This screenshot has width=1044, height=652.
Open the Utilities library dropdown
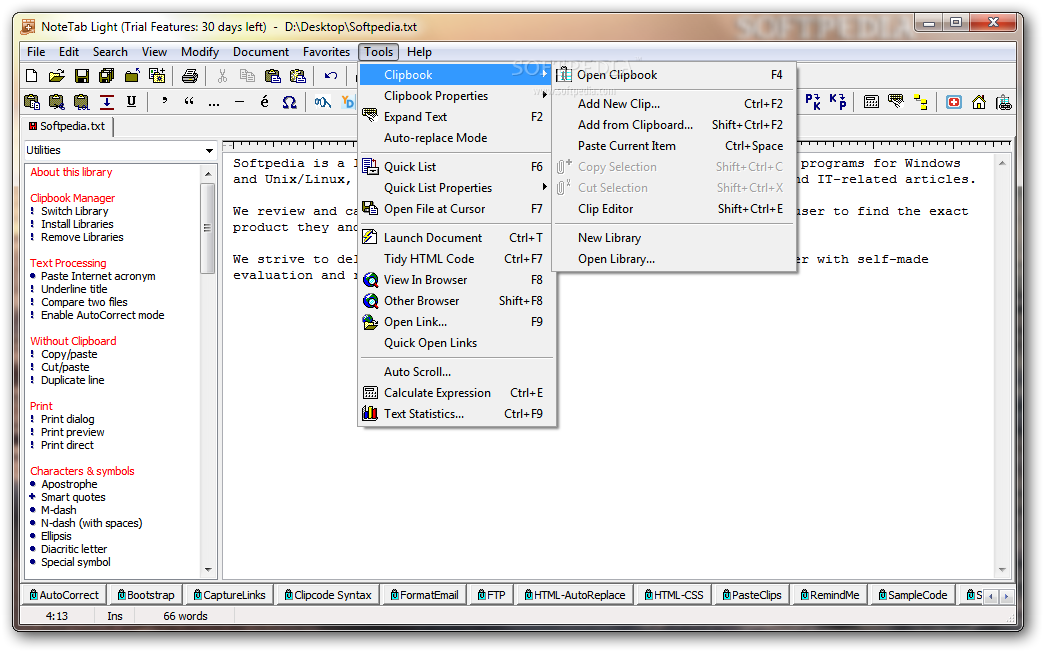[209, 151]
